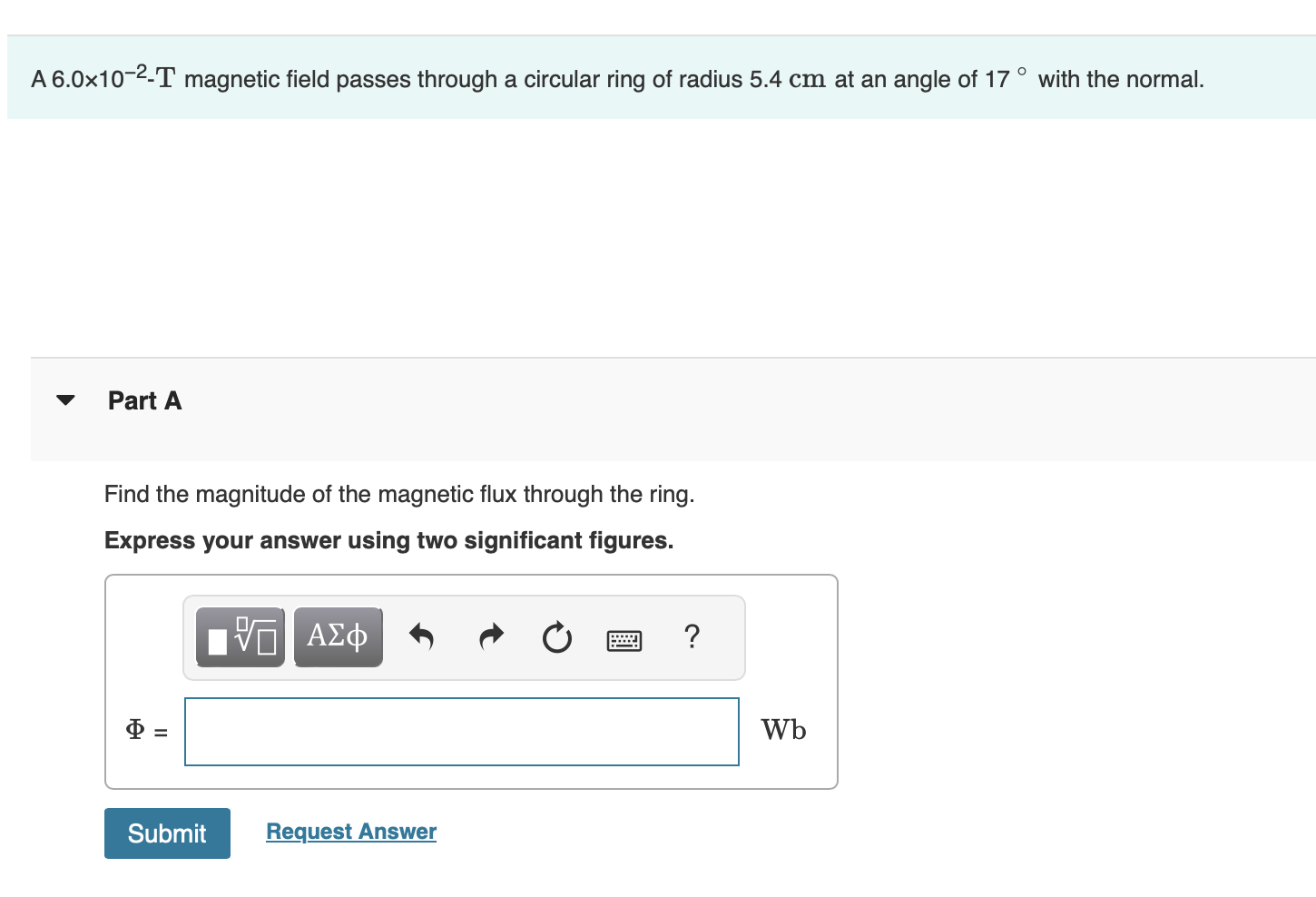Screen dimensions: 1316x897
Task: Open the on-screen keyboard icon
Action: click(x=624, y=638)
